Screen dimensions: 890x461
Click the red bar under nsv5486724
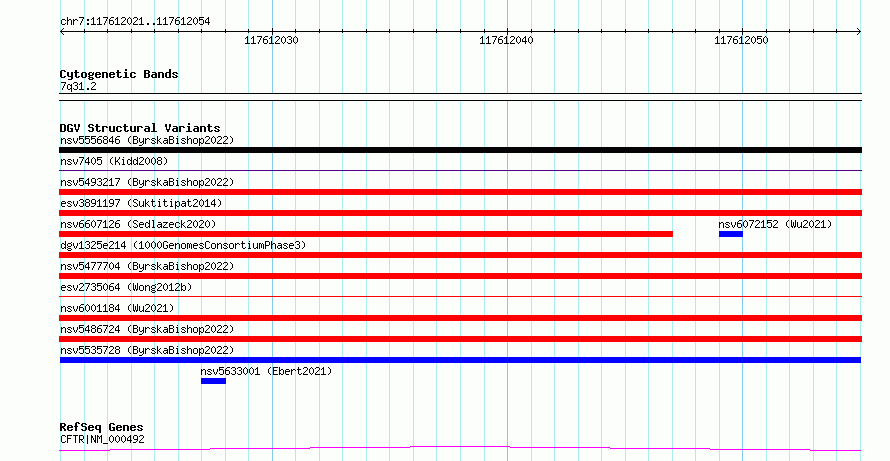pos(460,339)
